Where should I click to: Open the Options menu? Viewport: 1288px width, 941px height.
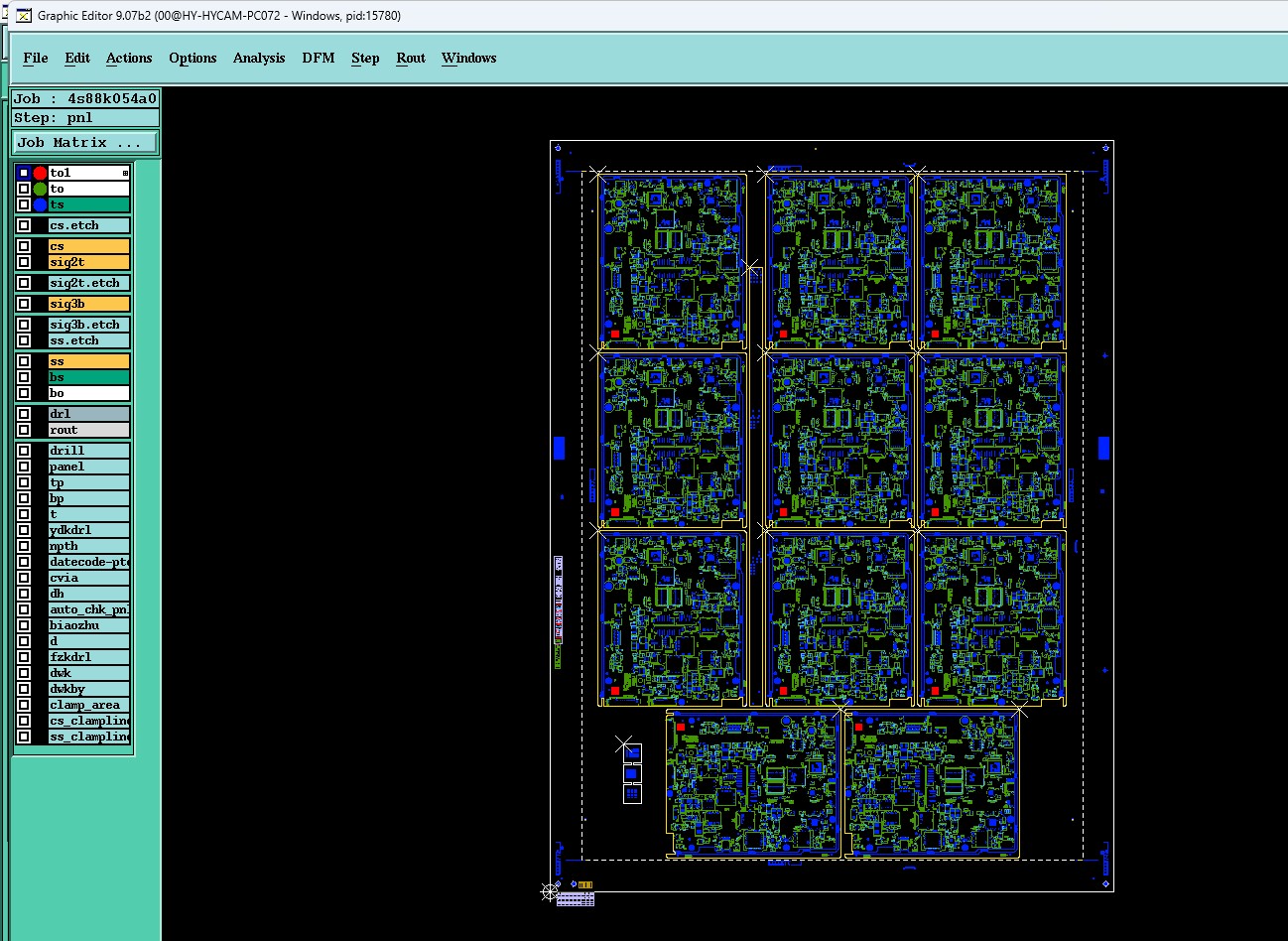[193, 58]
